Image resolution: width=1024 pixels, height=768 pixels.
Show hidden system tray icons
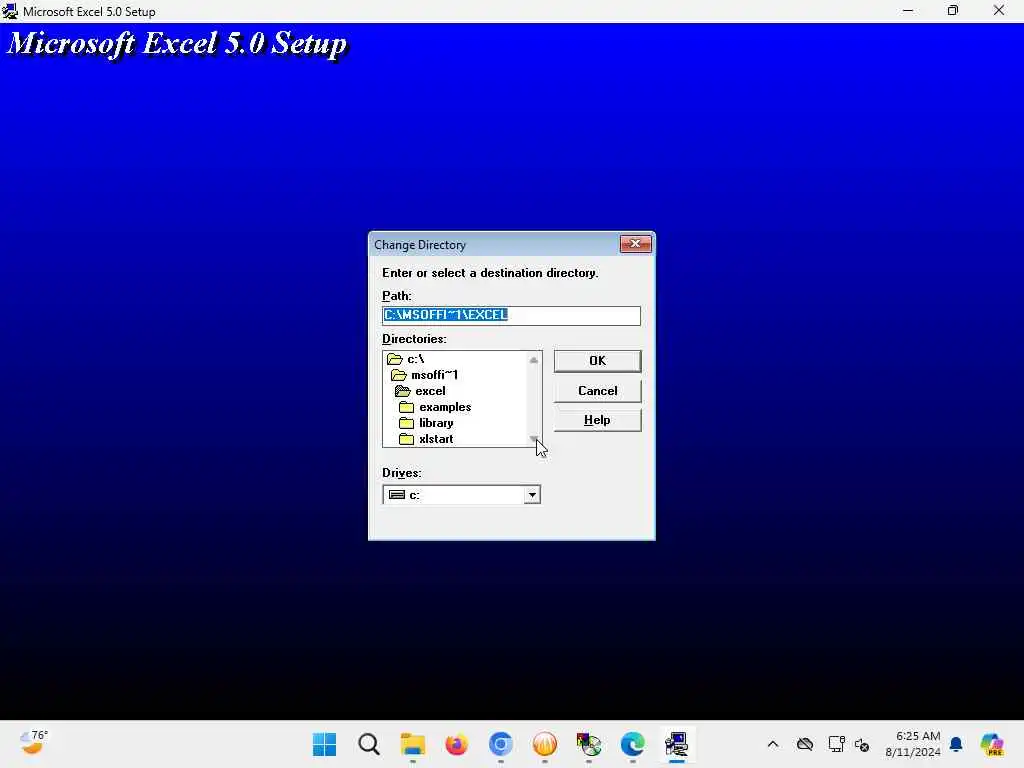[x=773, y=744]
